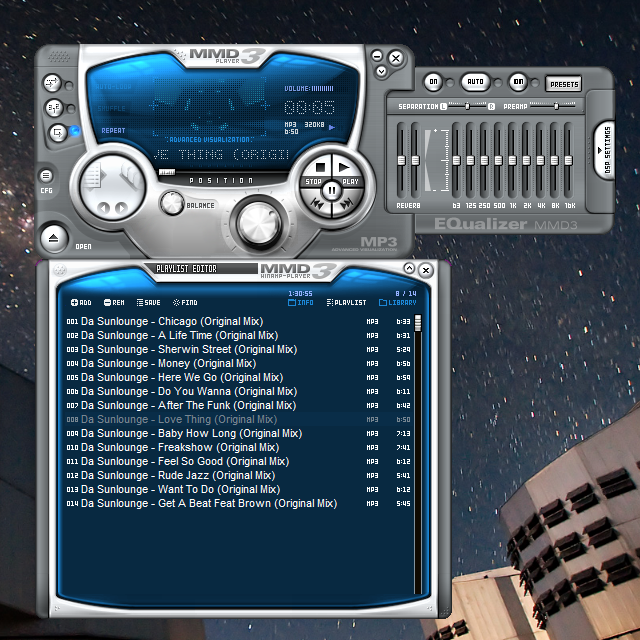The width and height of the screenshot is (640, 640).
Task: Click FIND in the playlist editor
Action: (185, 302)
